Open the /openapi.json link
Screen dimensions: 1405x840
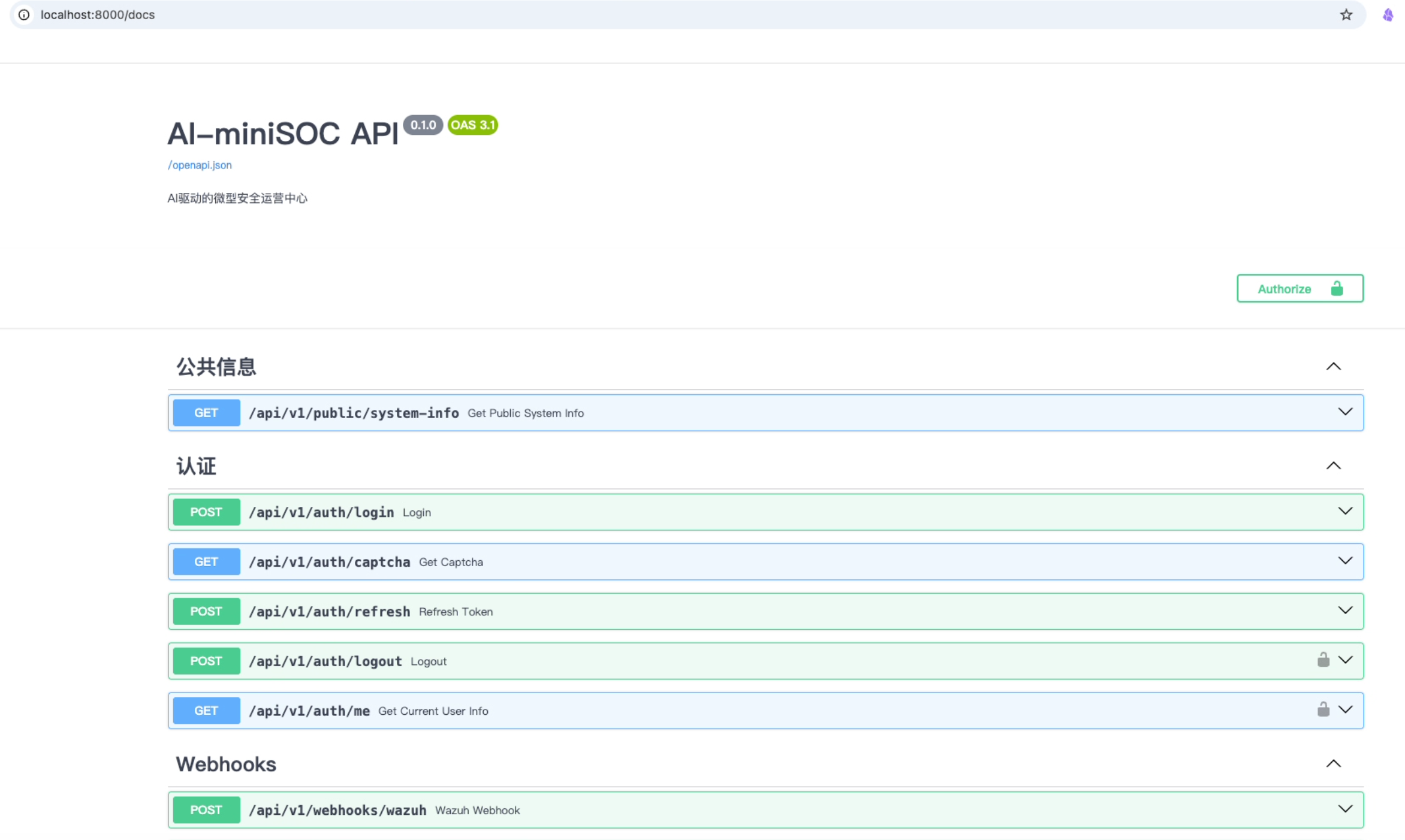tap(200, 165)
